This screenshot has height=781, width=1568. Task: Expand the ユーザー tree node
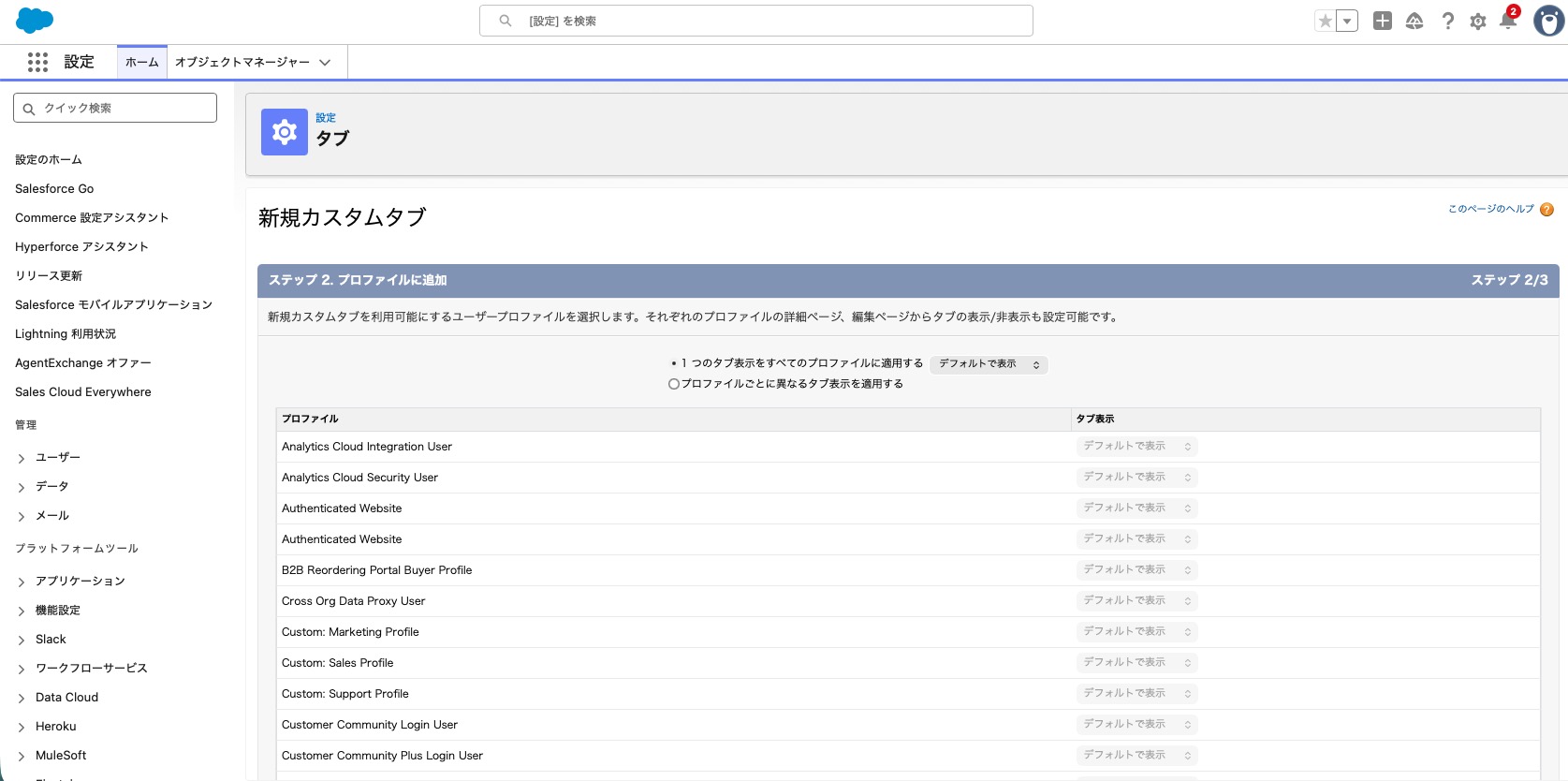[22, 459]
